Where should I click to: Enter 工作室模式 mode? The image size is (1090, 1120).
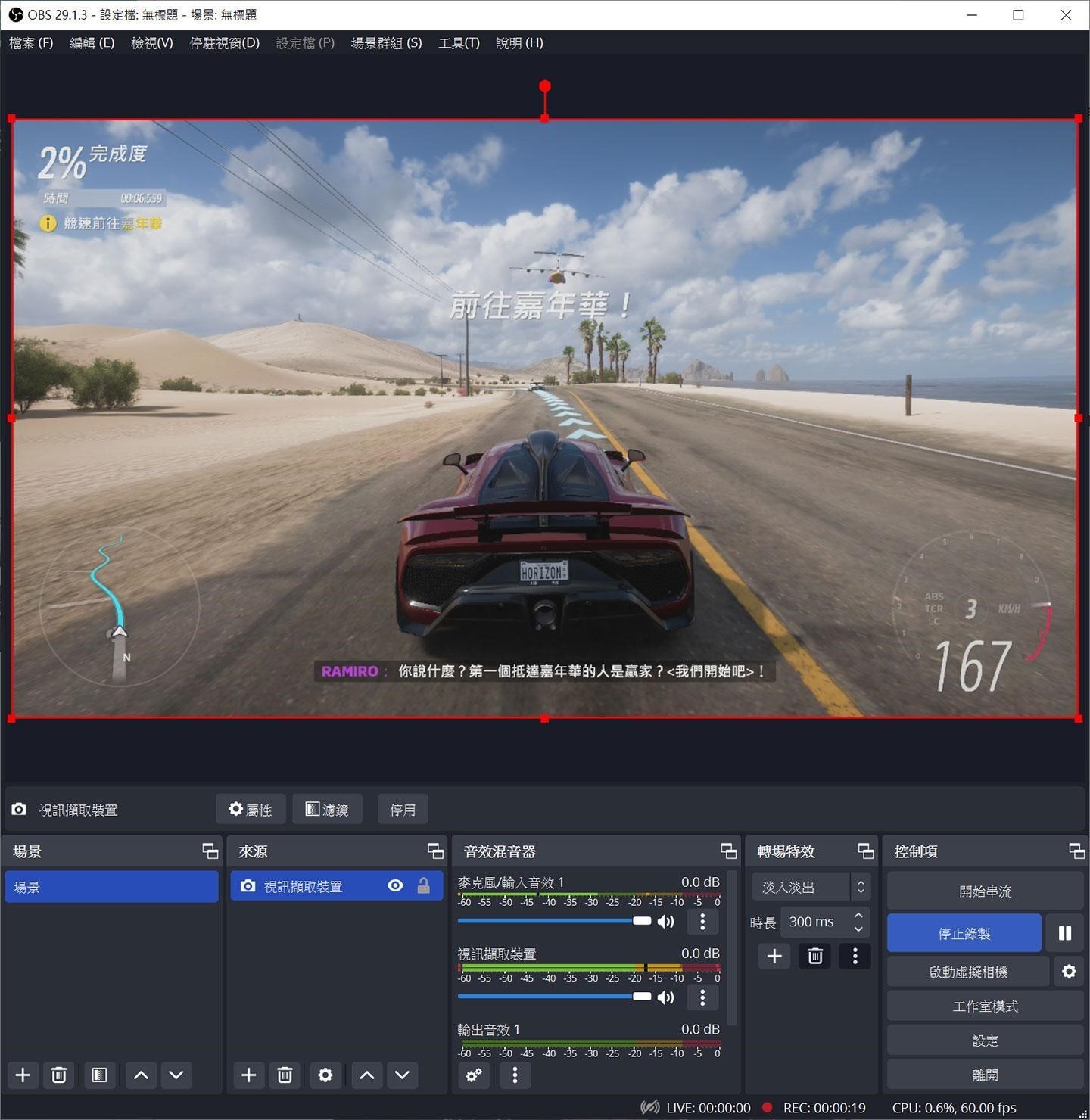point(985,1006)
